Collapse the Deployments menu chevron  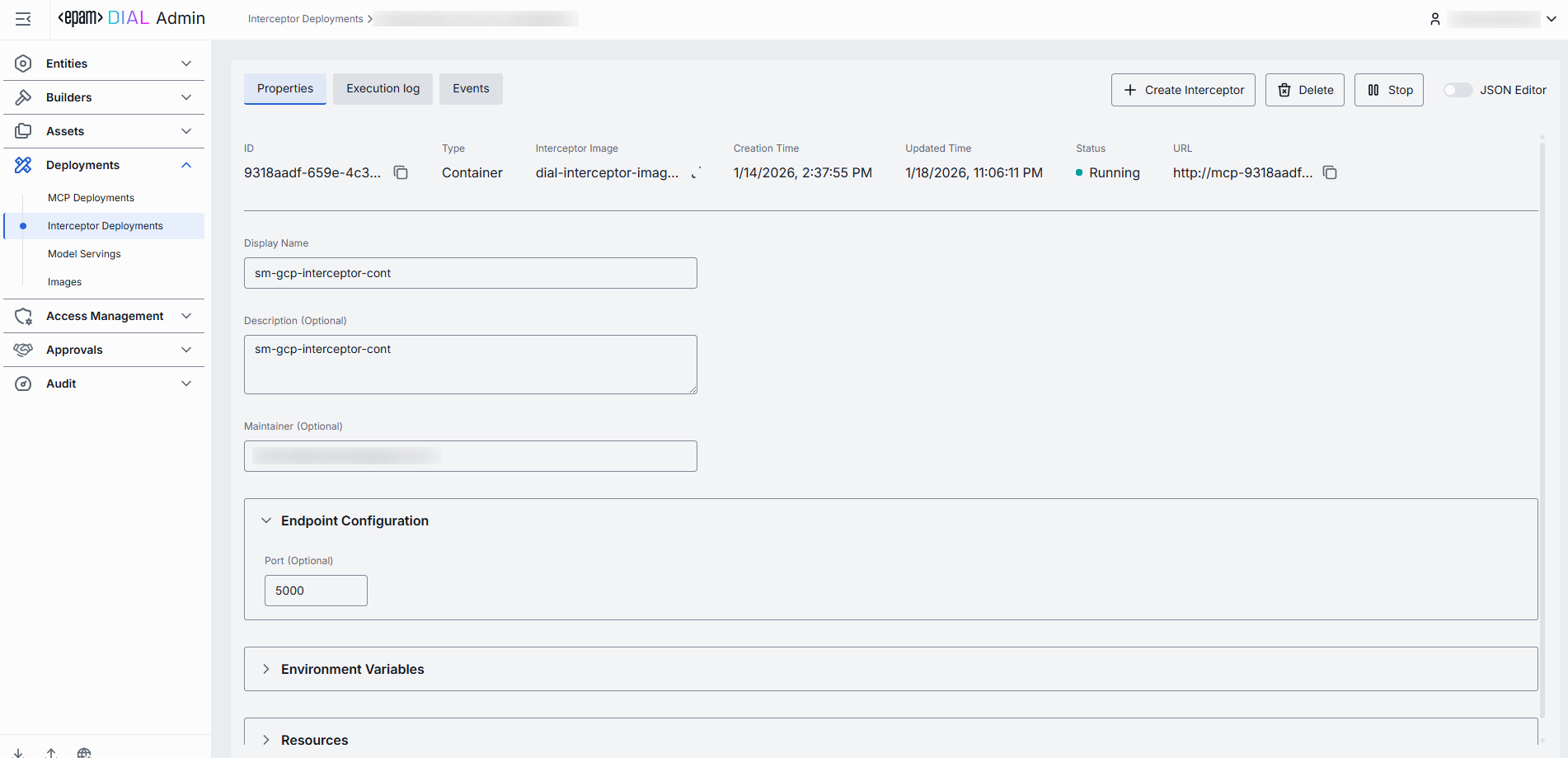click(x=186, y=165)
